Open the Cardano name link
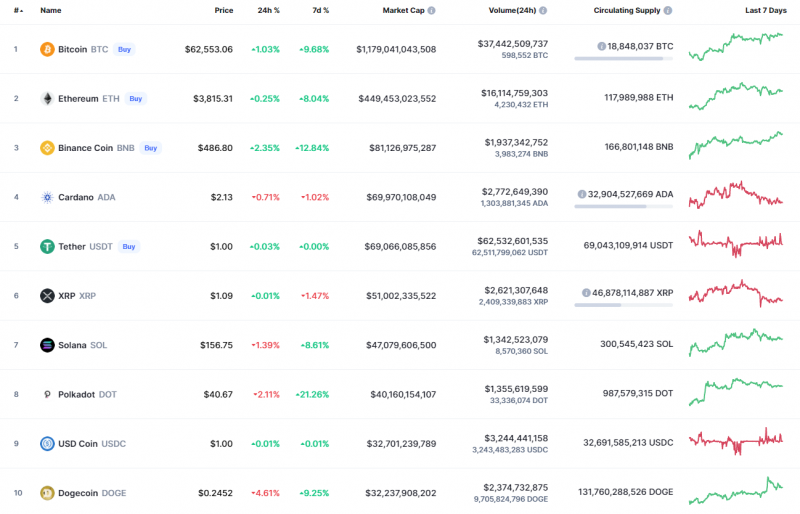 76,197
